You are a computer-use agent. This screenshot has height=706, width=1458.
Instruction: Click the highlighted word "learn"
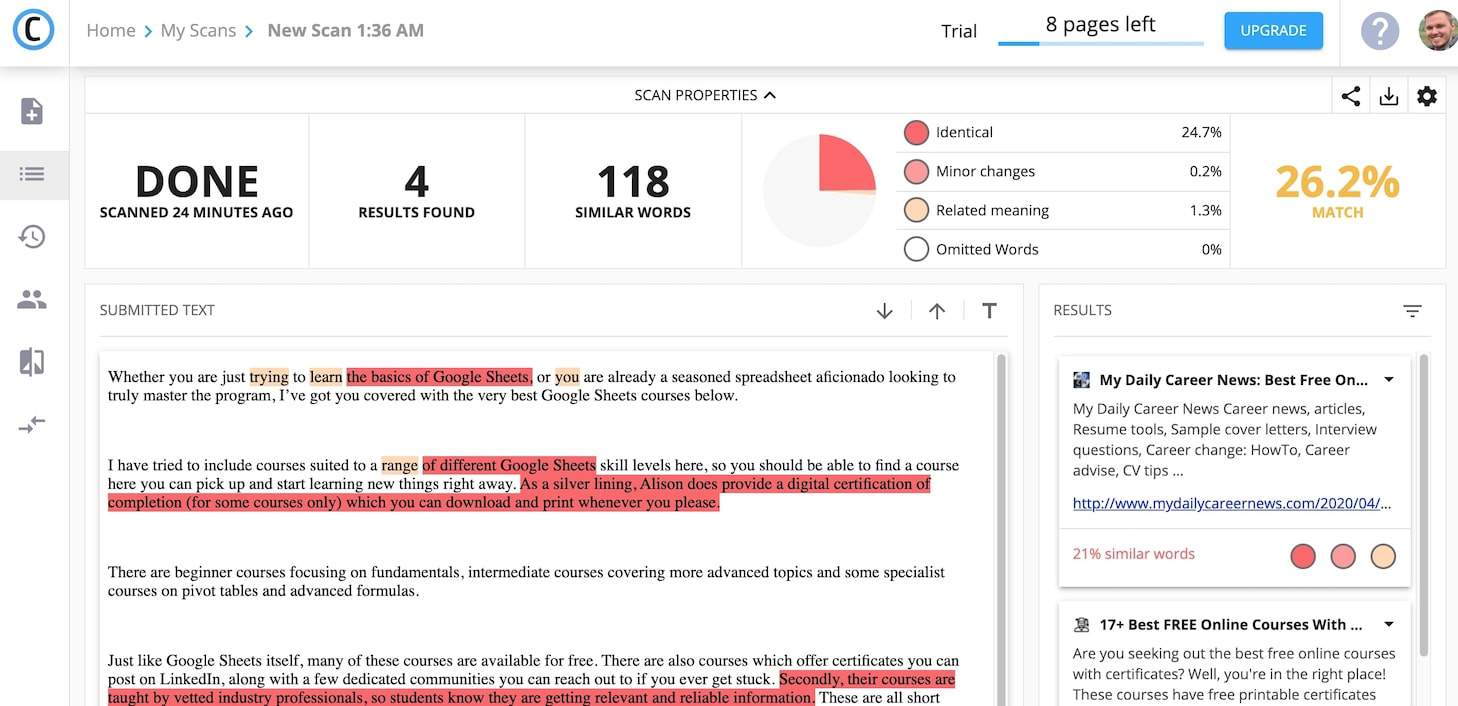click(326, 378)
